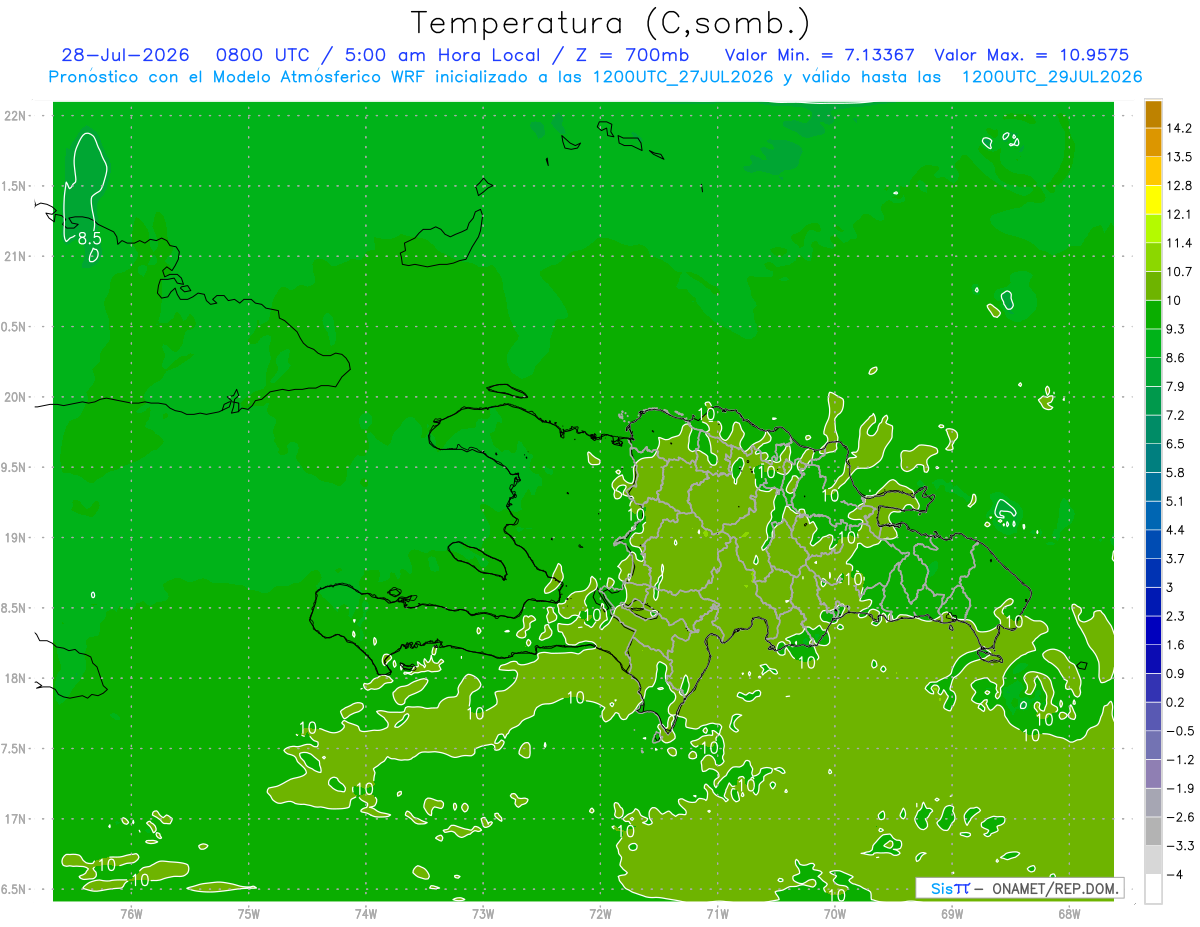Click color bar value "-4"
The width and height of the screenshot is (1200, 927).
point(1173,875)
